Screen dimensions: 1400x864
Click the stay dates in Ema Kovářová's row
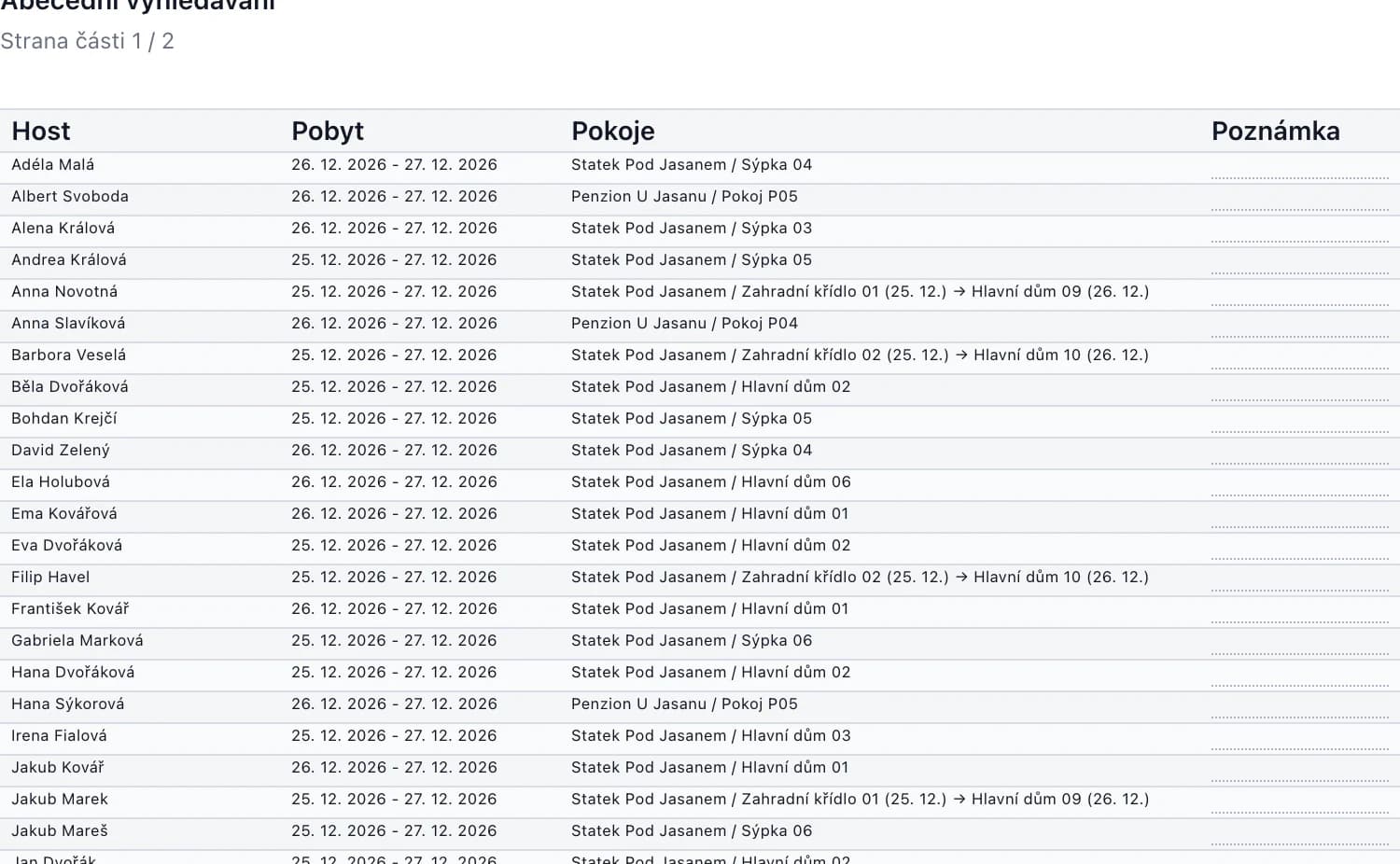pos(394,514)
